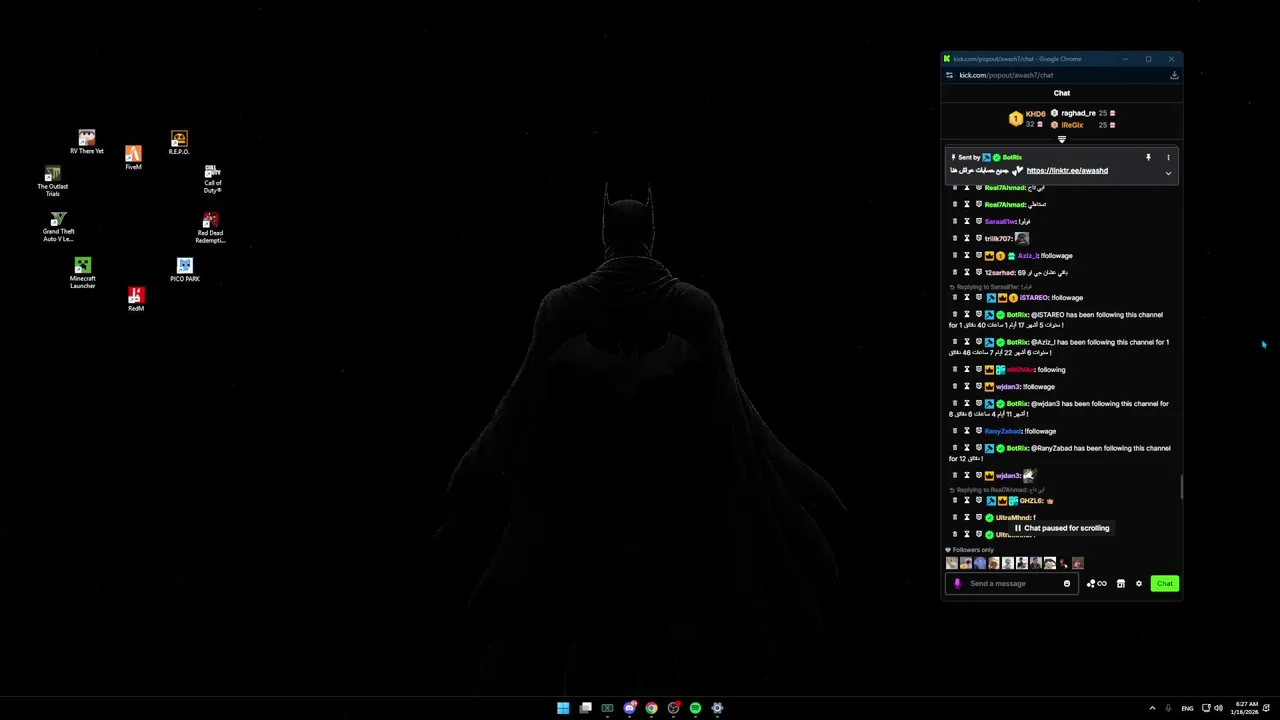Launch the FiveM desktop shortcut
Image resolution: width=1280 pixels, height=720 pixels.
[x=133, y=158]
